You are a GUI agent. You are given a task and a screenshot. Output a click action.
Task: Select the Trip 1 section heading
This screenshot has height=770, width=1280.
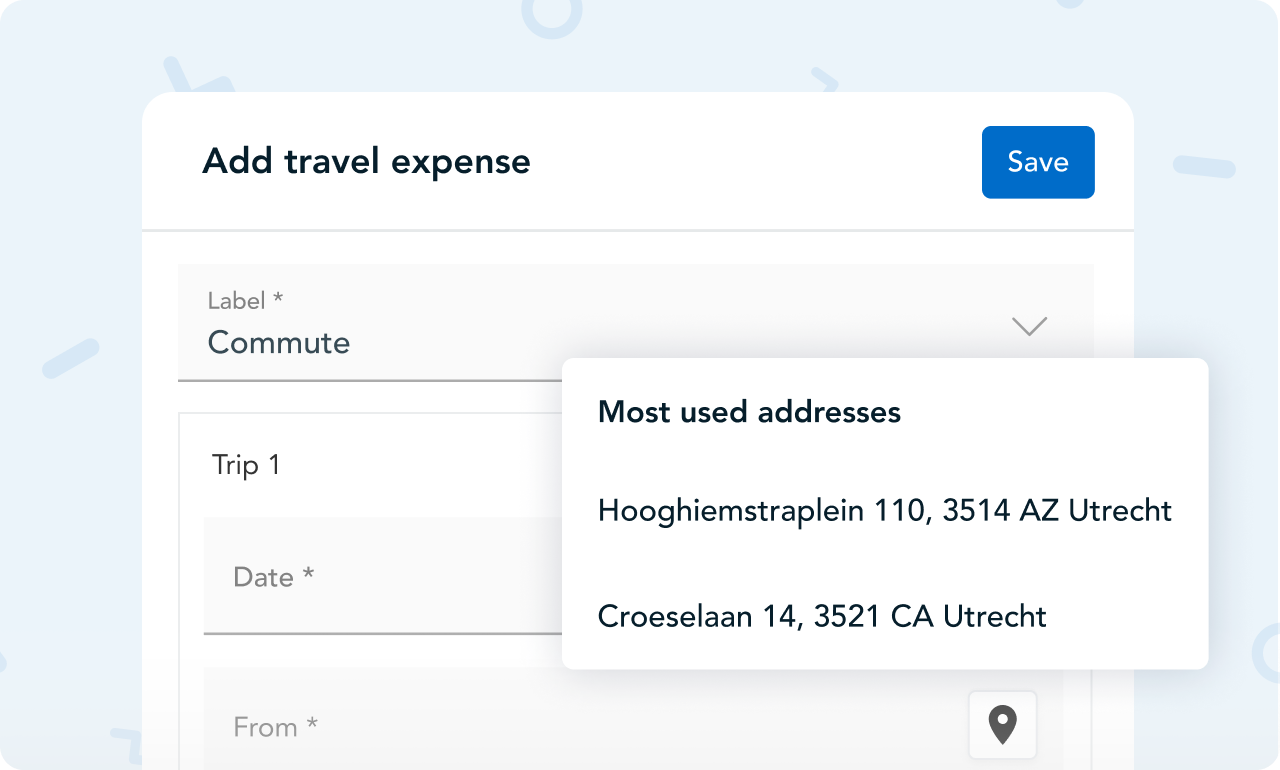[246, 465]
